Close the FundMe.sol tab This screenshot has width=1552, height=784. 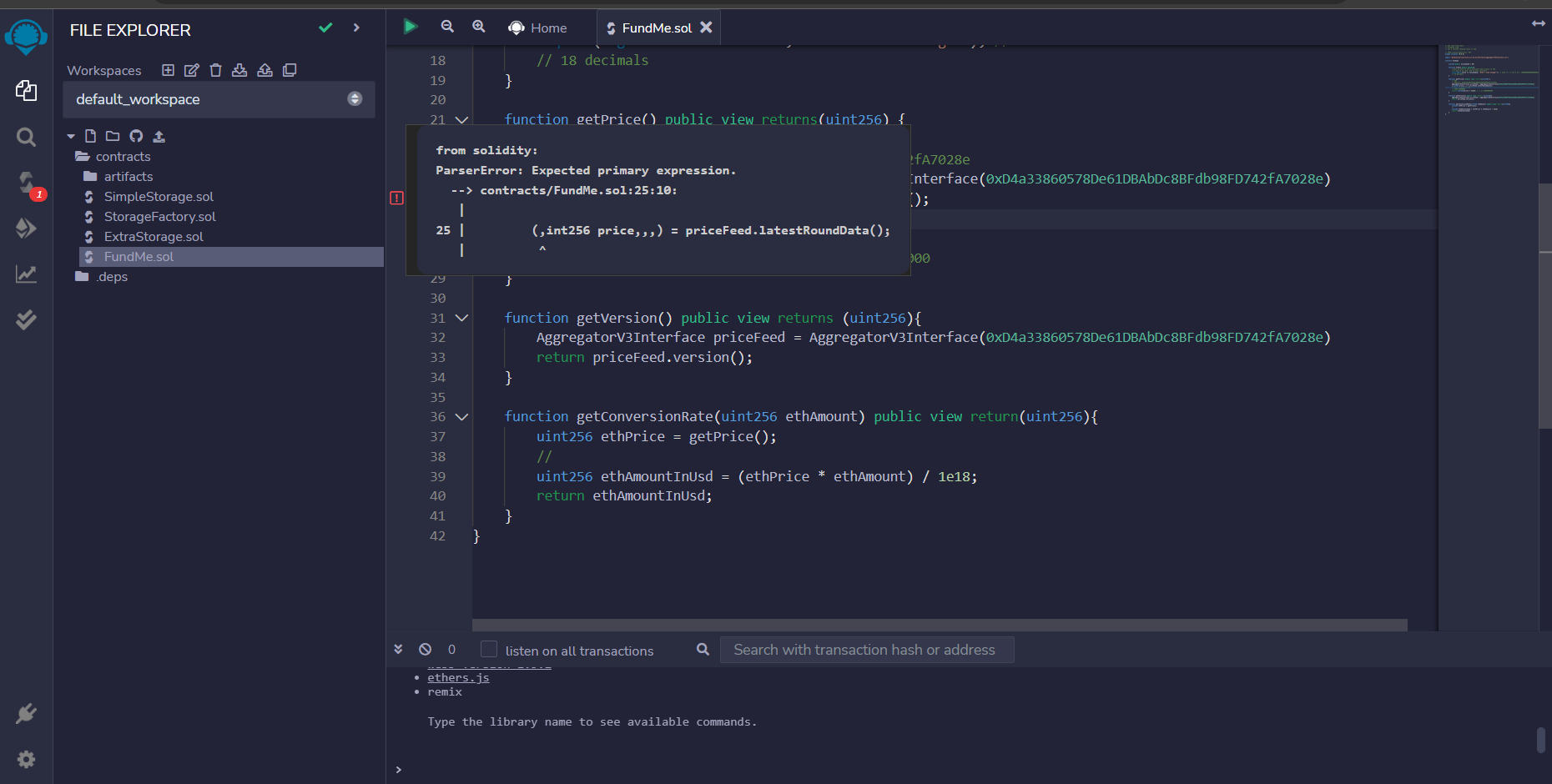tap(707, 27)
